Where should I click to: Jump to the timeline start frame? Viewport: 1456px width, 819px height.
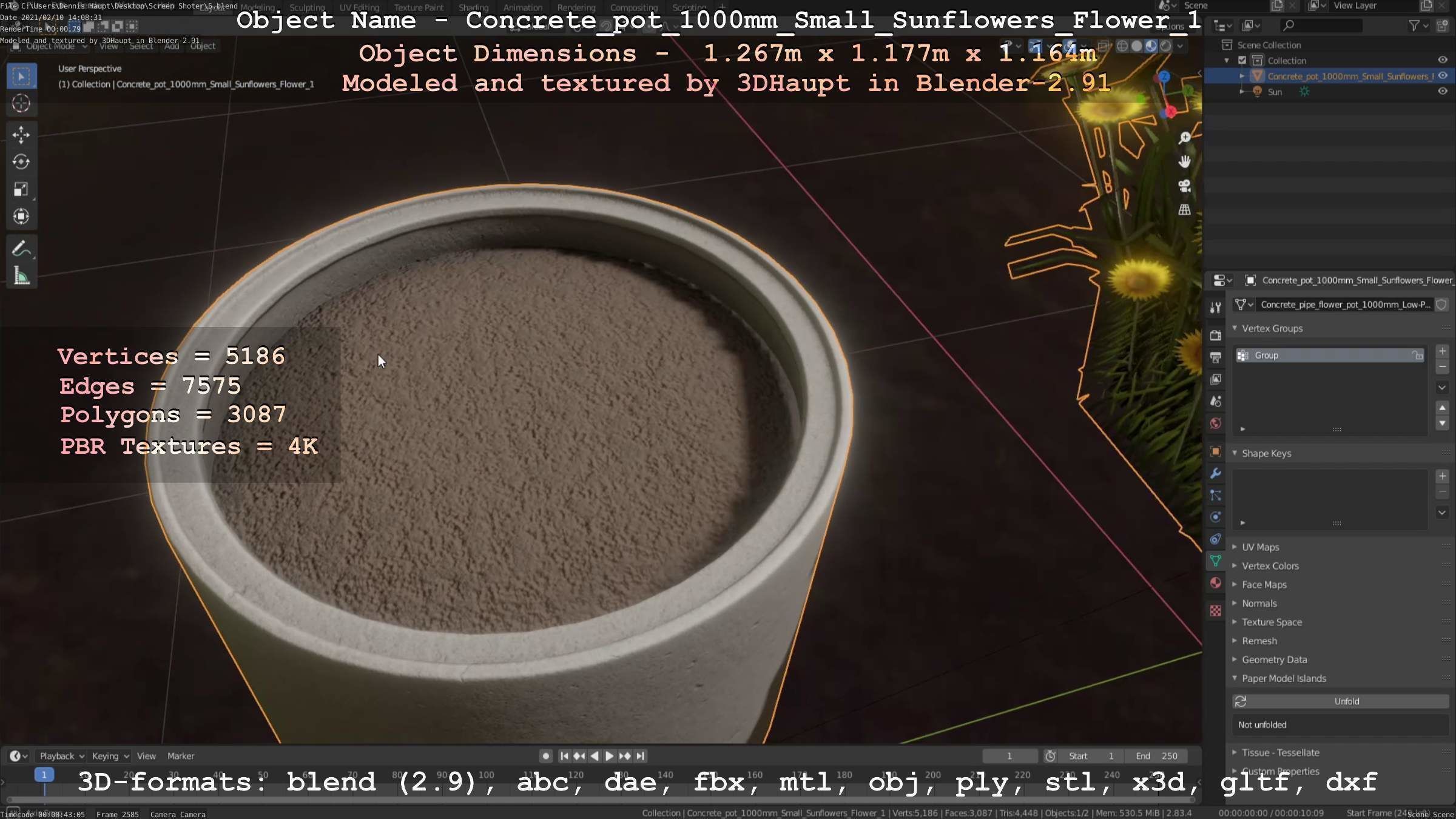click(564, 756)
